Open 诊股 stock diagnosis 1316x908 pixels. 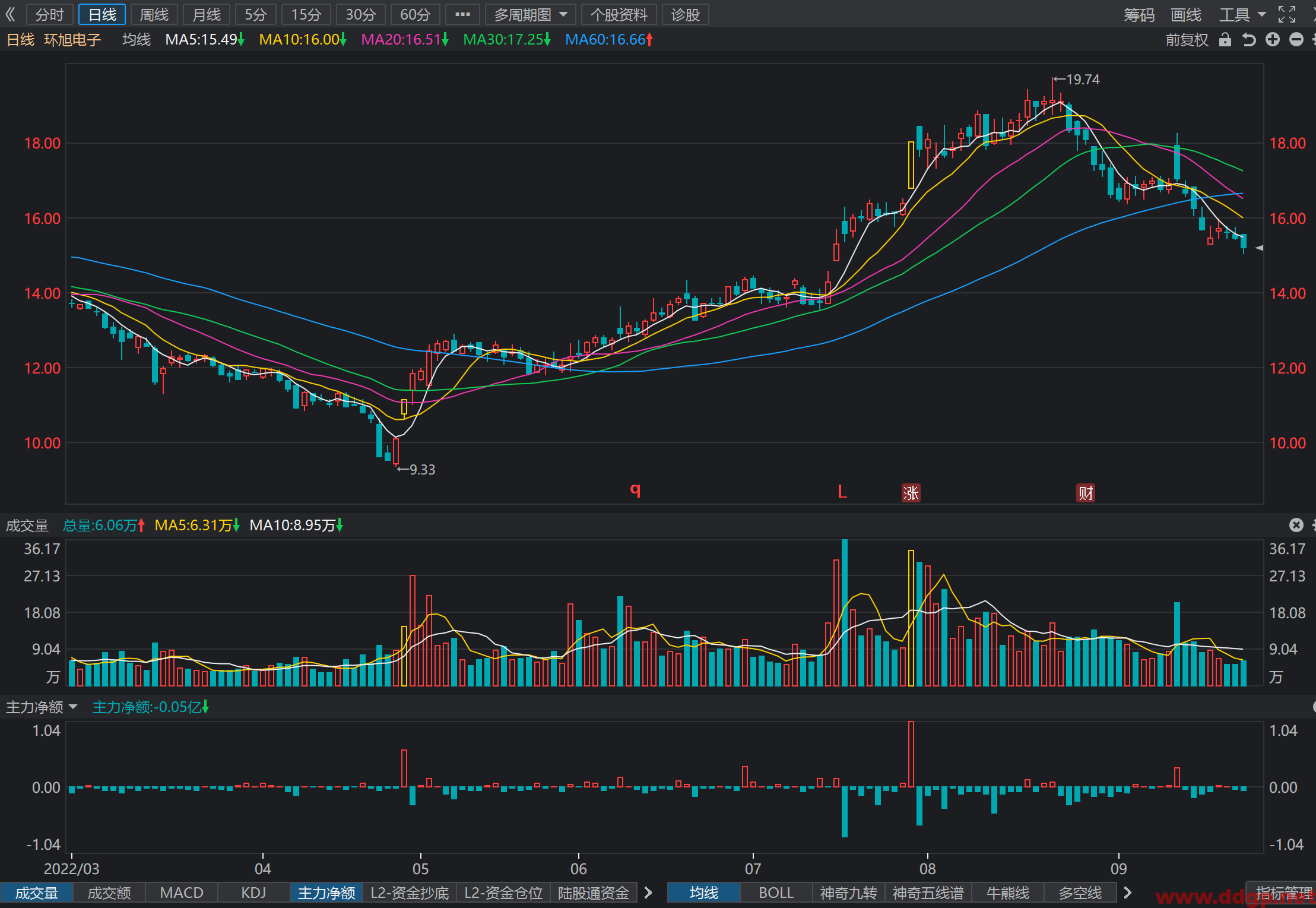[686, 14]
